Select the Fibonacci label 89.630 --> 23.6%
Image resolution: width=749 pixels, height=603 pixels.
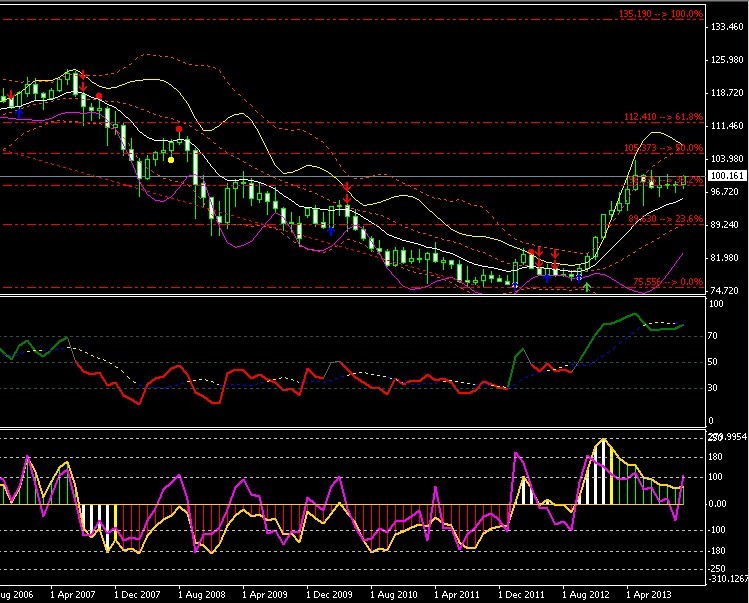click(665, 219)
